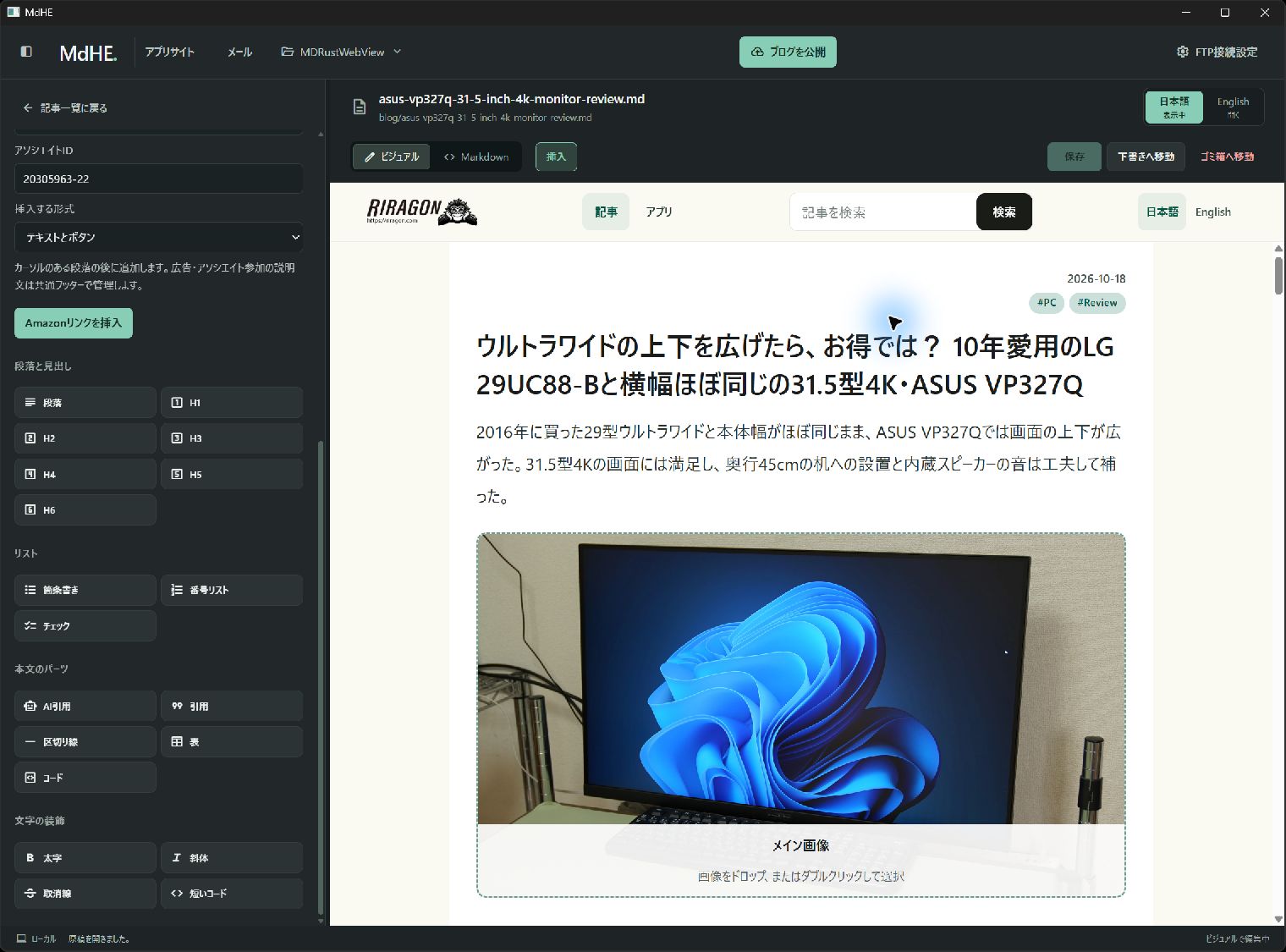1286x952 pixels.
Task: Open FTP接続設定 settings
Action: click(1217, 52)
